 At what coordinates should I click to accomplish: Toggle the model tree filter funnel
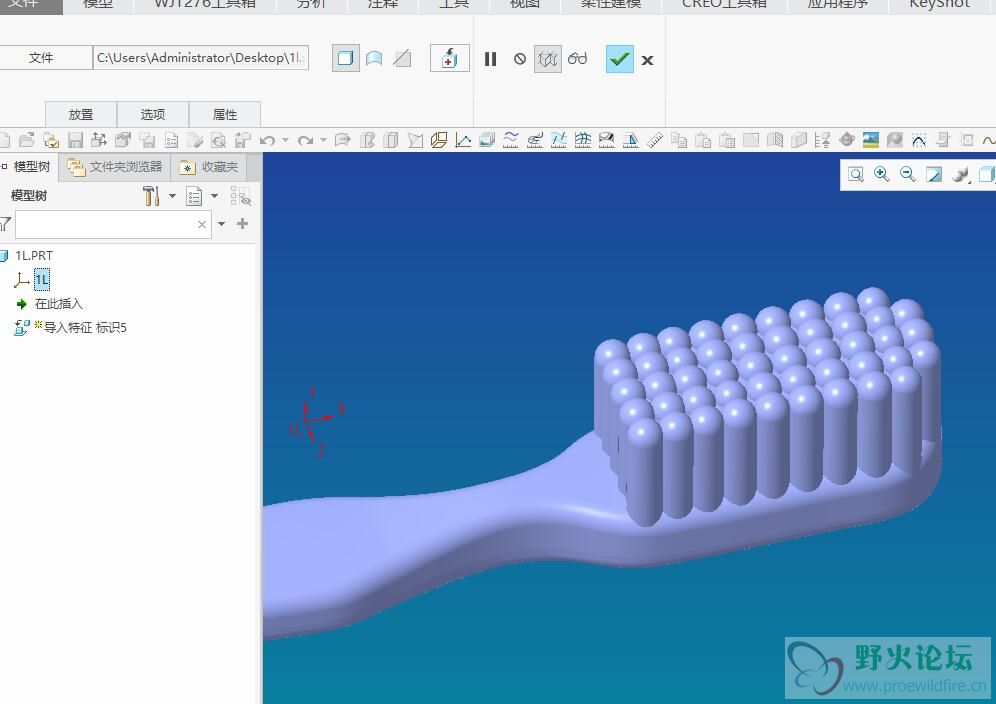[6, 224]
